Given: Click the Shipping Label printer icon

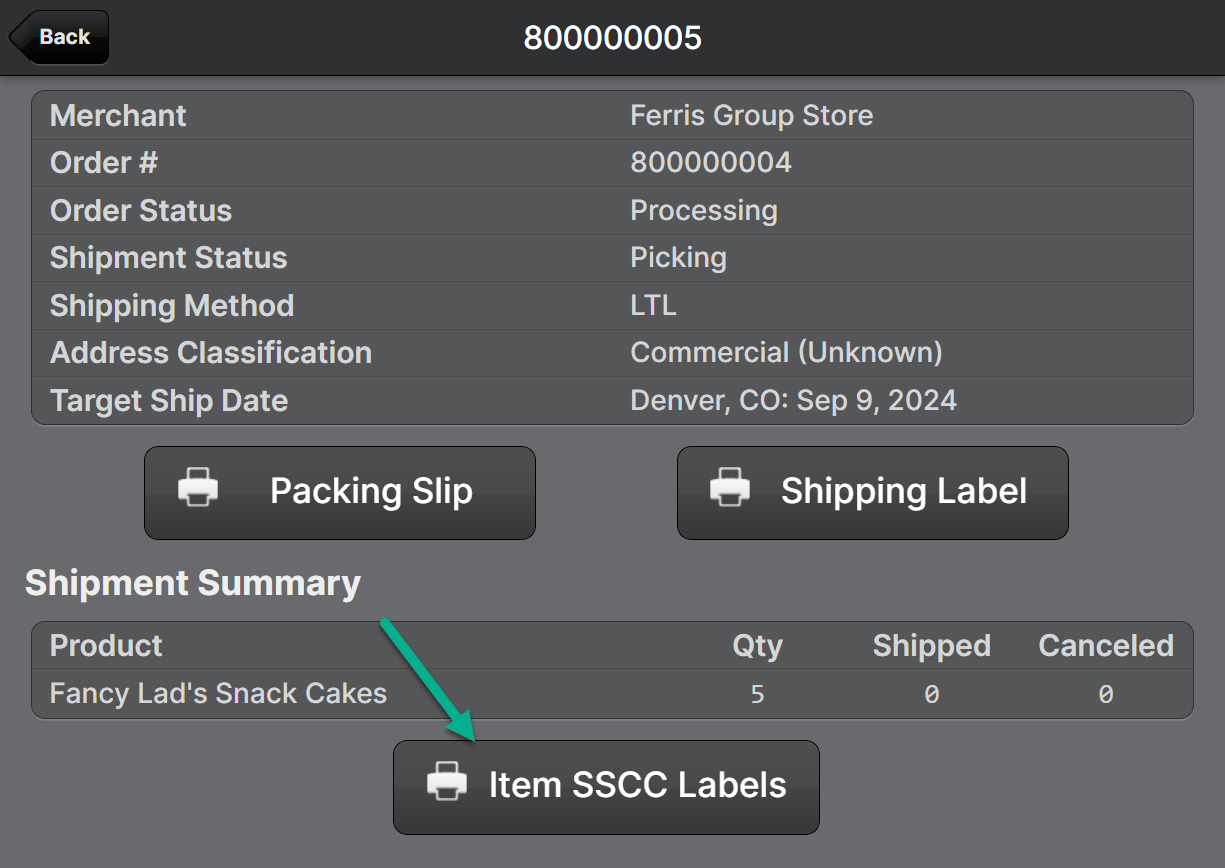Looking at the screenshot, I should (730, 490).
